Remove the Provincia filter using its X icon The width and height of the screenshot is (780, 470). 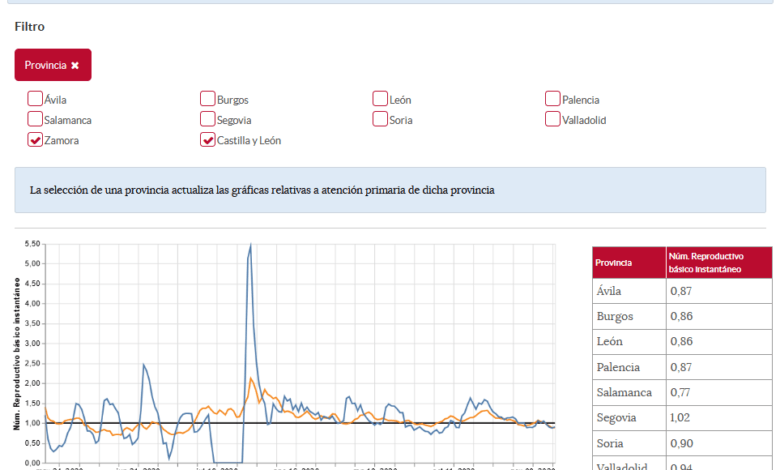click(x=74, y=65)
